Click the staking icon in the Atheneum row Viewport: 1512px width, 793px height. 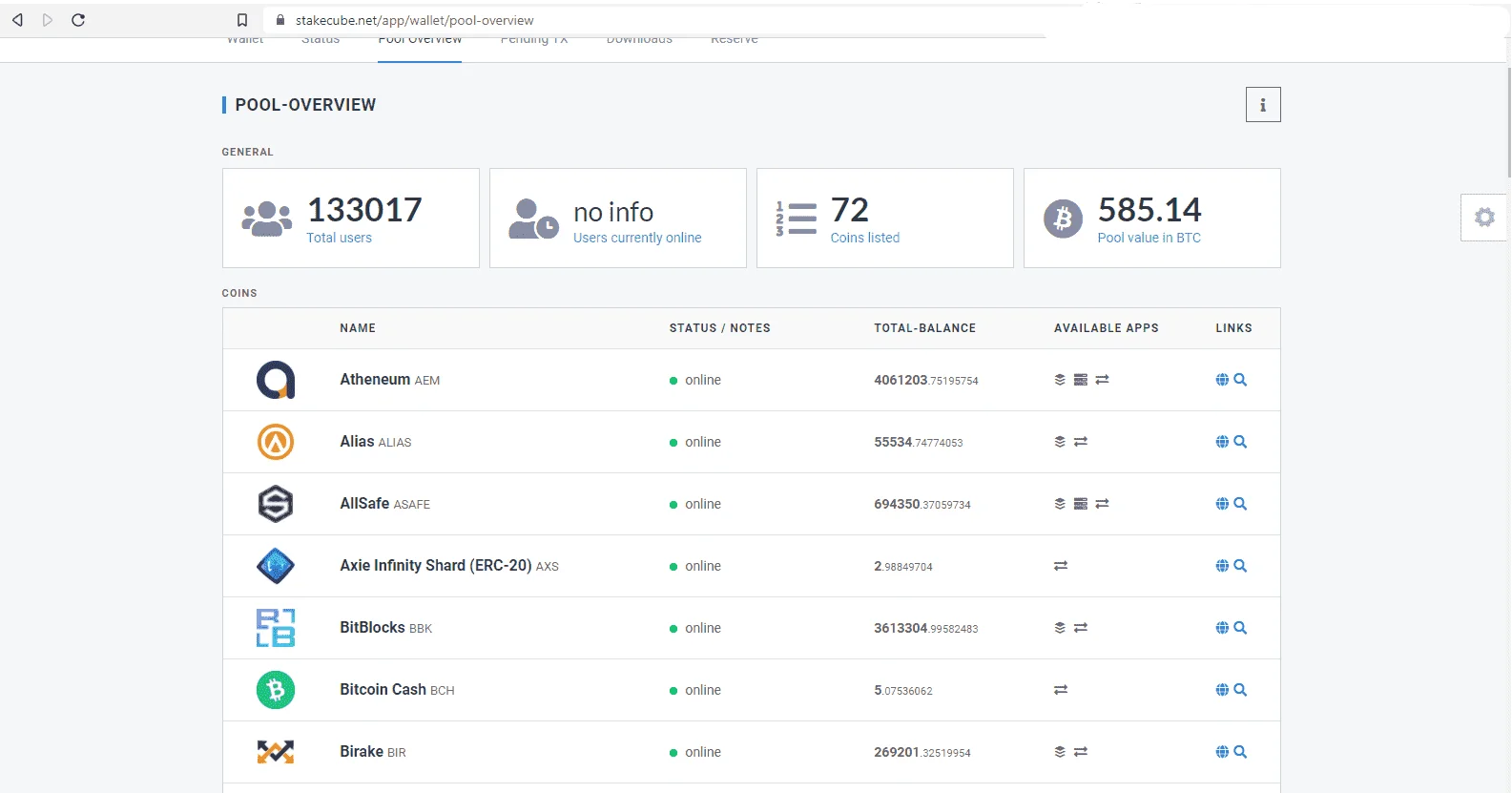point(1060,380)
